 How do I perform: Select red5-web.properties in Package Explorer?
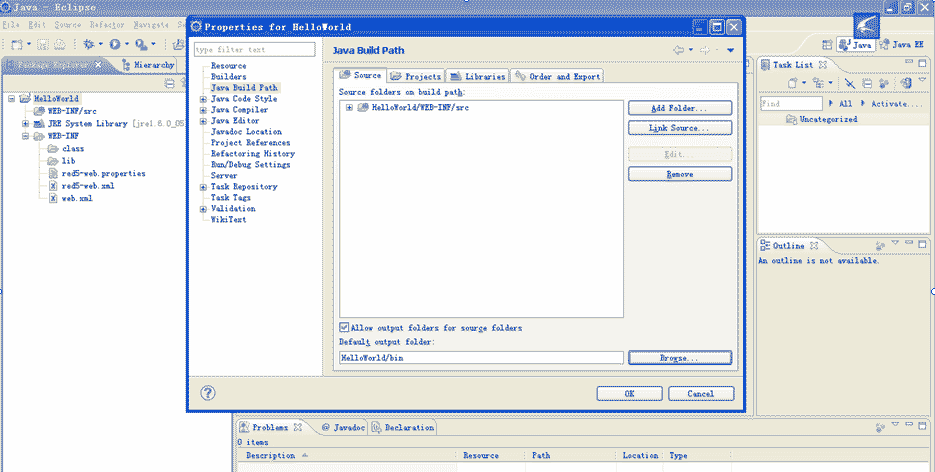[97, 173]
